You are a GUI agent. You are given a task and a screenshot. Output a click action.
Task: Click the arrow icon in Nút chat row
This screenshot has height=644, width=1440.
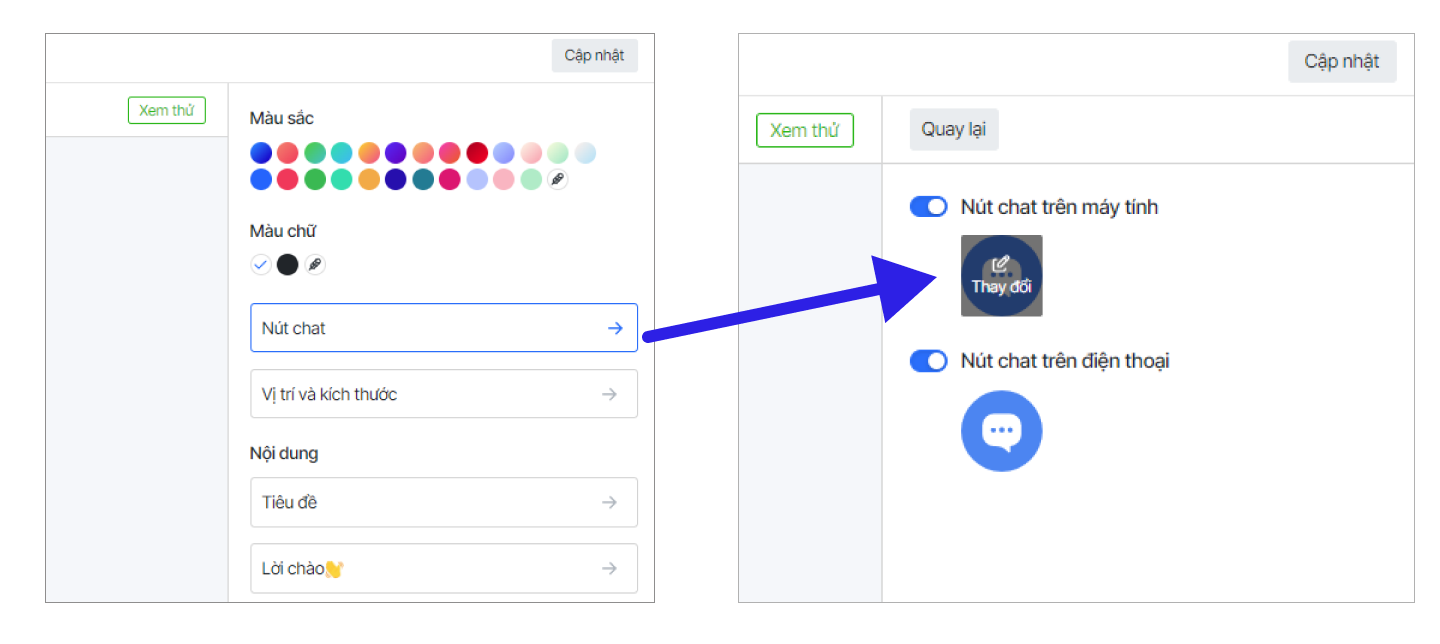point(615,328)
